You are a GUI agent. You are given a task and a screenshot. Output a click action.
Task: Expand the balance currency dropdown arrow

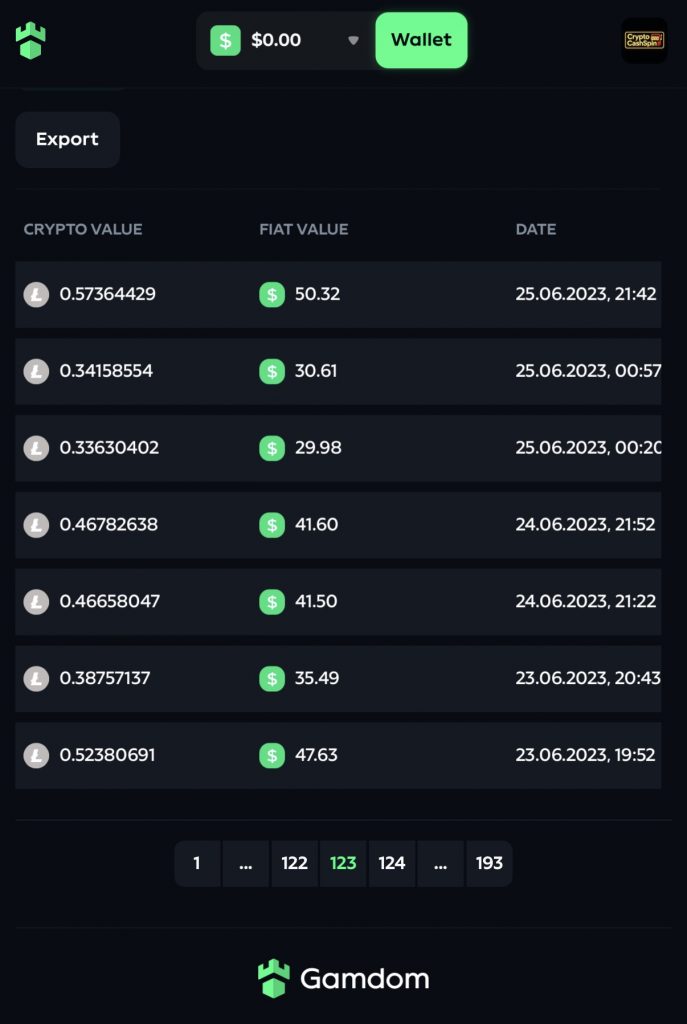[x=353, y=40]
